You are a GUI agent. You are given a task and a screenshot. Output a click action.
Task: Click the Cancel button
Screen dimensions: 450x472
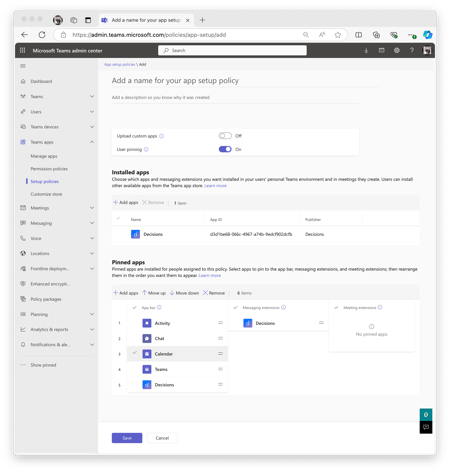tap(162, 438)
